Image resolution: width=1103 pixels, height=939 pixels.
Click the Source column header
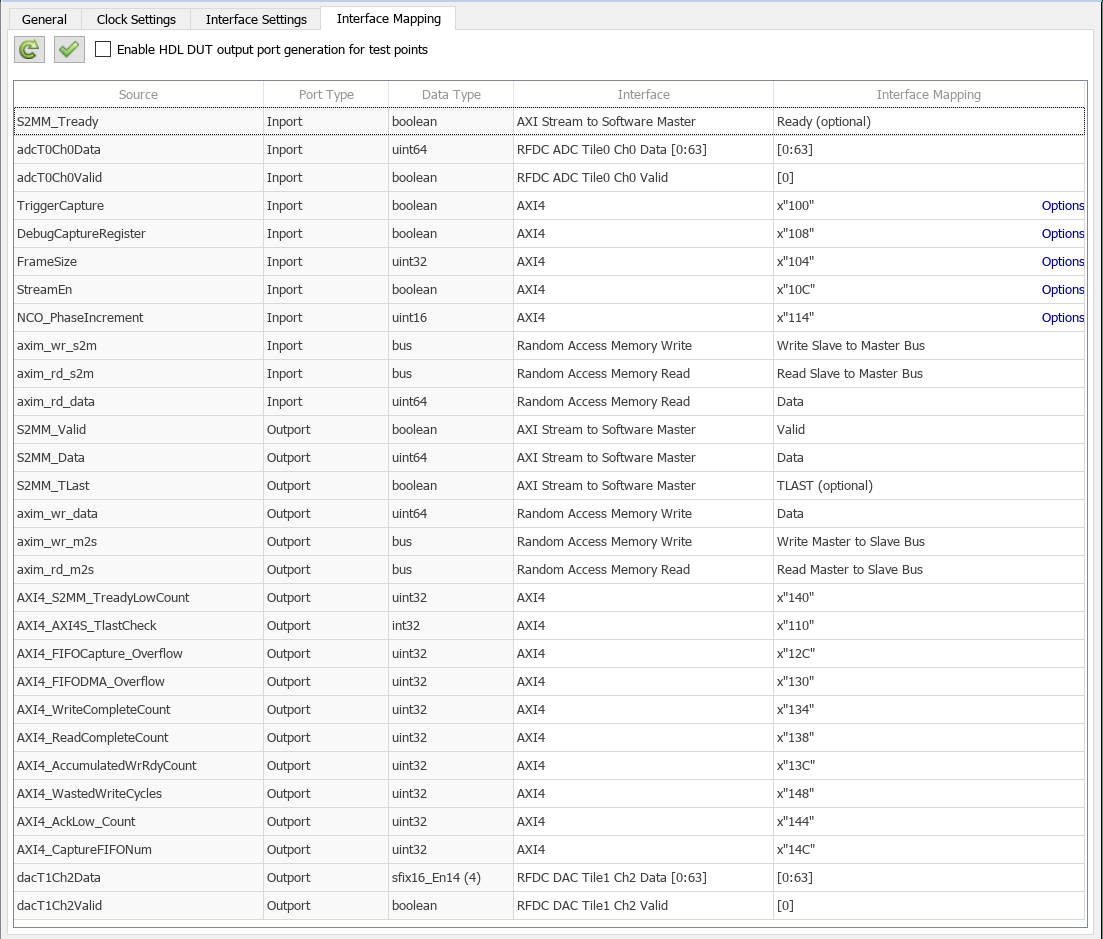point(138,95)
